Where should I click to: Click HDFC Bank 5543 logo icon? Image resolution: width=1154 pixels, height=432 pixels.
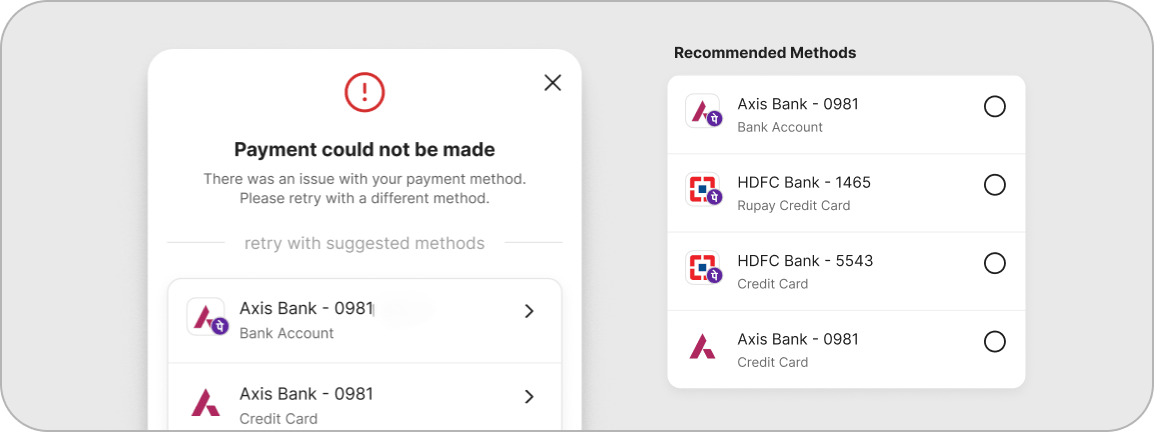click(703, 267)
